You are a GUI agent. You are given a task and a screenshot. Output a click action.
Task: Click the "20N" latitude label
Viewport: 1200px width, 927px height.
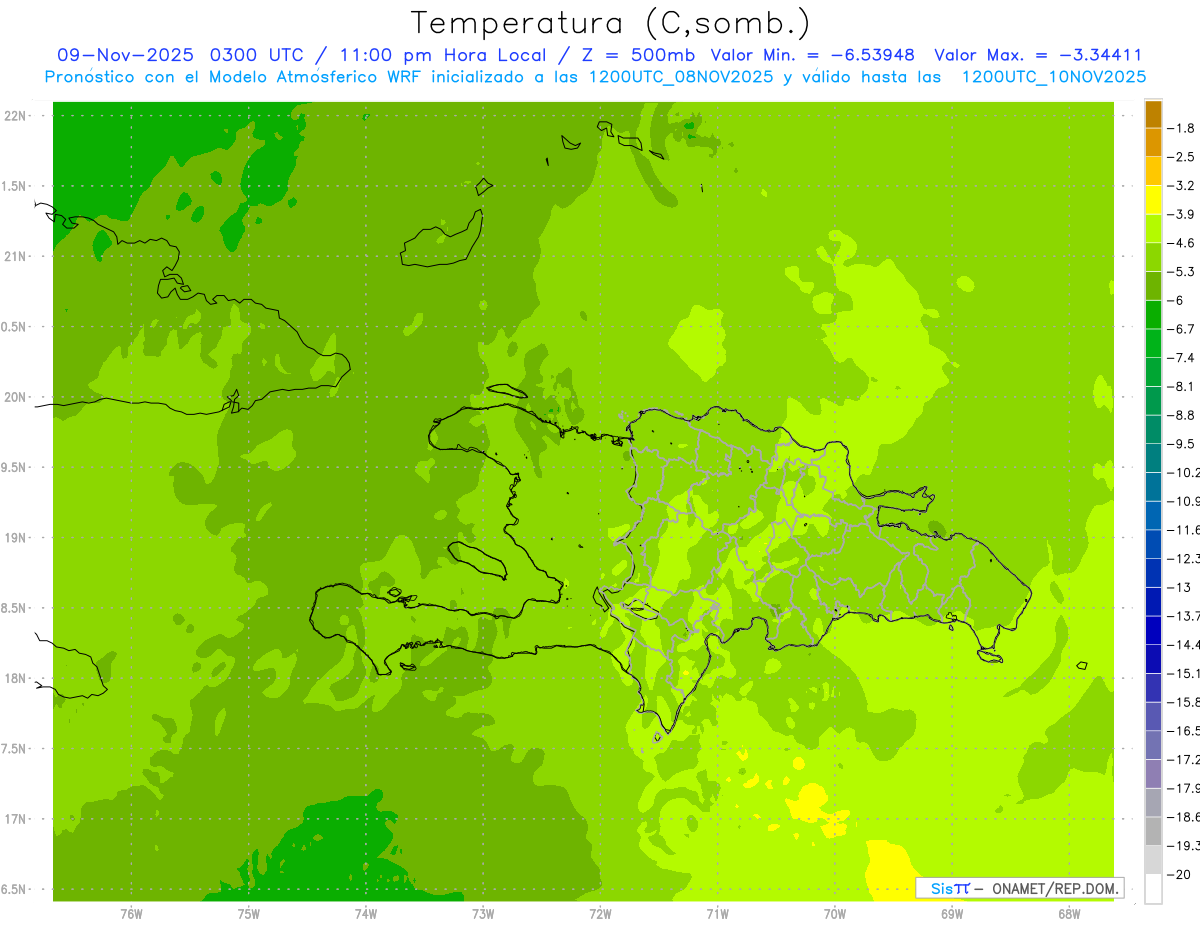16,397
